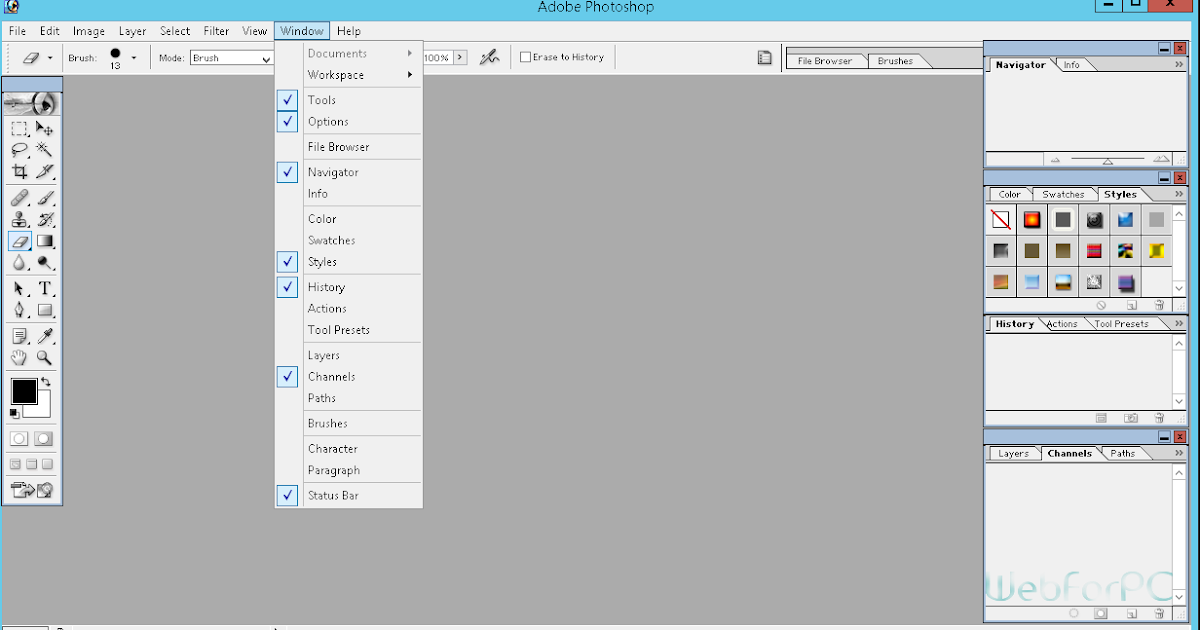Select the Brush tool in toolbox

[x=45, y=198]
